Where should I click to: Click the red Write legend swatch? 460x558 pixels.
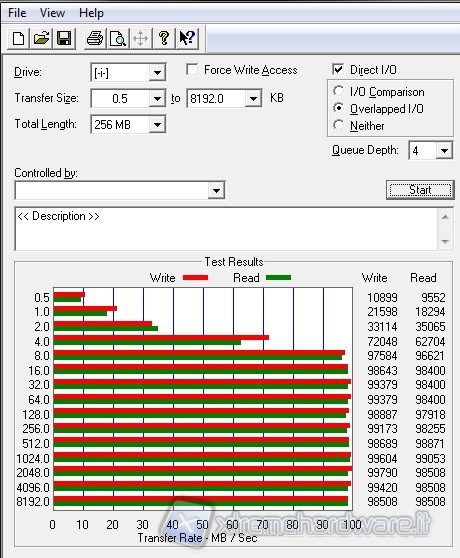195,278
